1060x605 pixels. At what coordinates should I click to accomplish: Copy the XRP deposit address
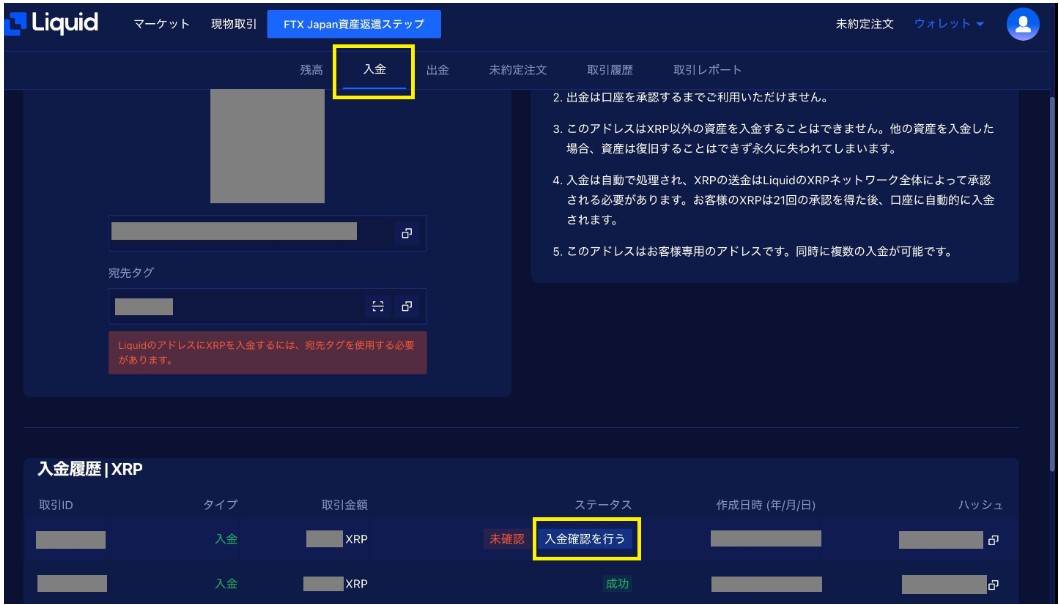pos(406,233)
